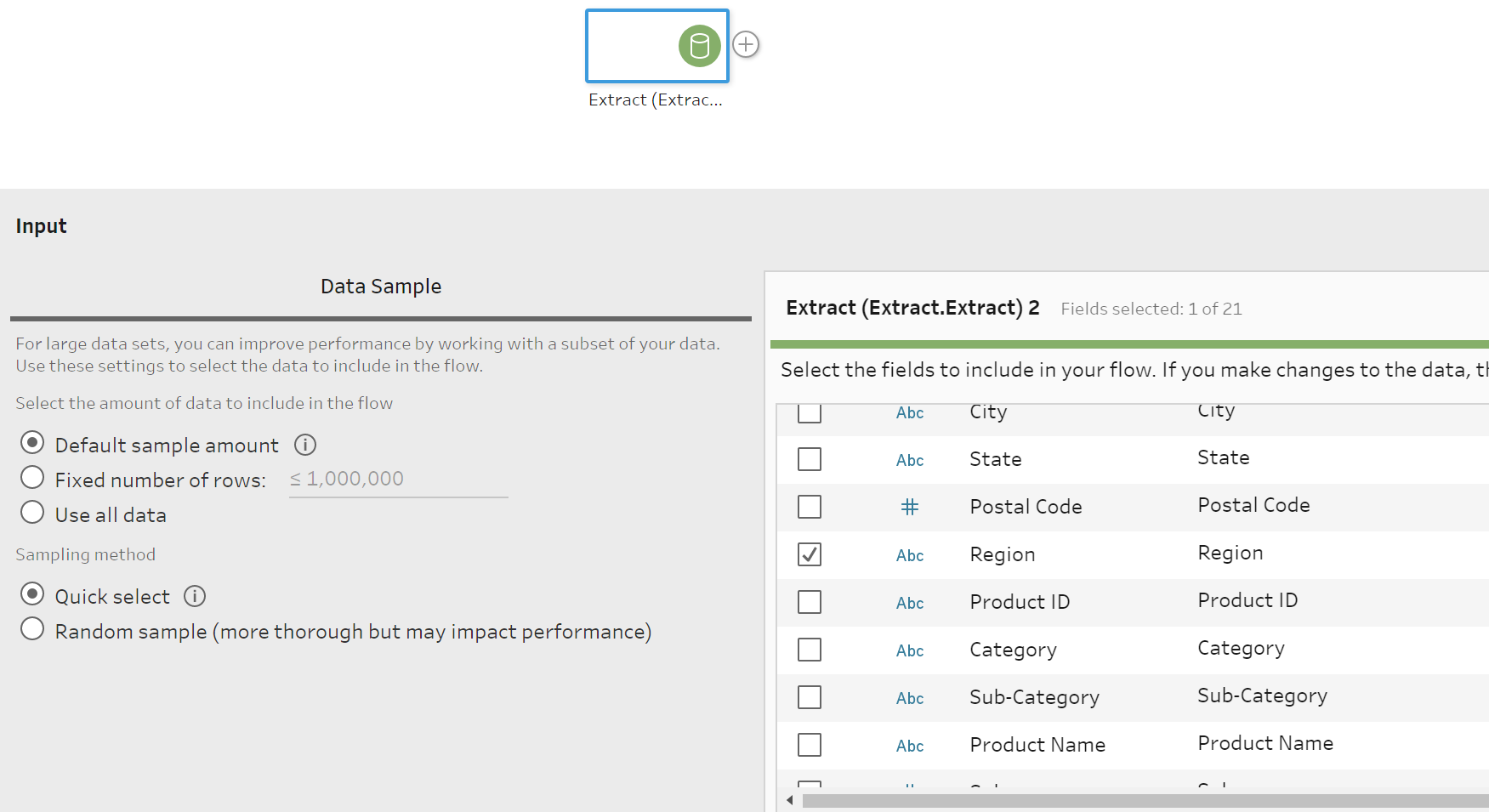
Task: Check the Product ID field checkbox
Action: pyautogui.click(x=808, y=601)
